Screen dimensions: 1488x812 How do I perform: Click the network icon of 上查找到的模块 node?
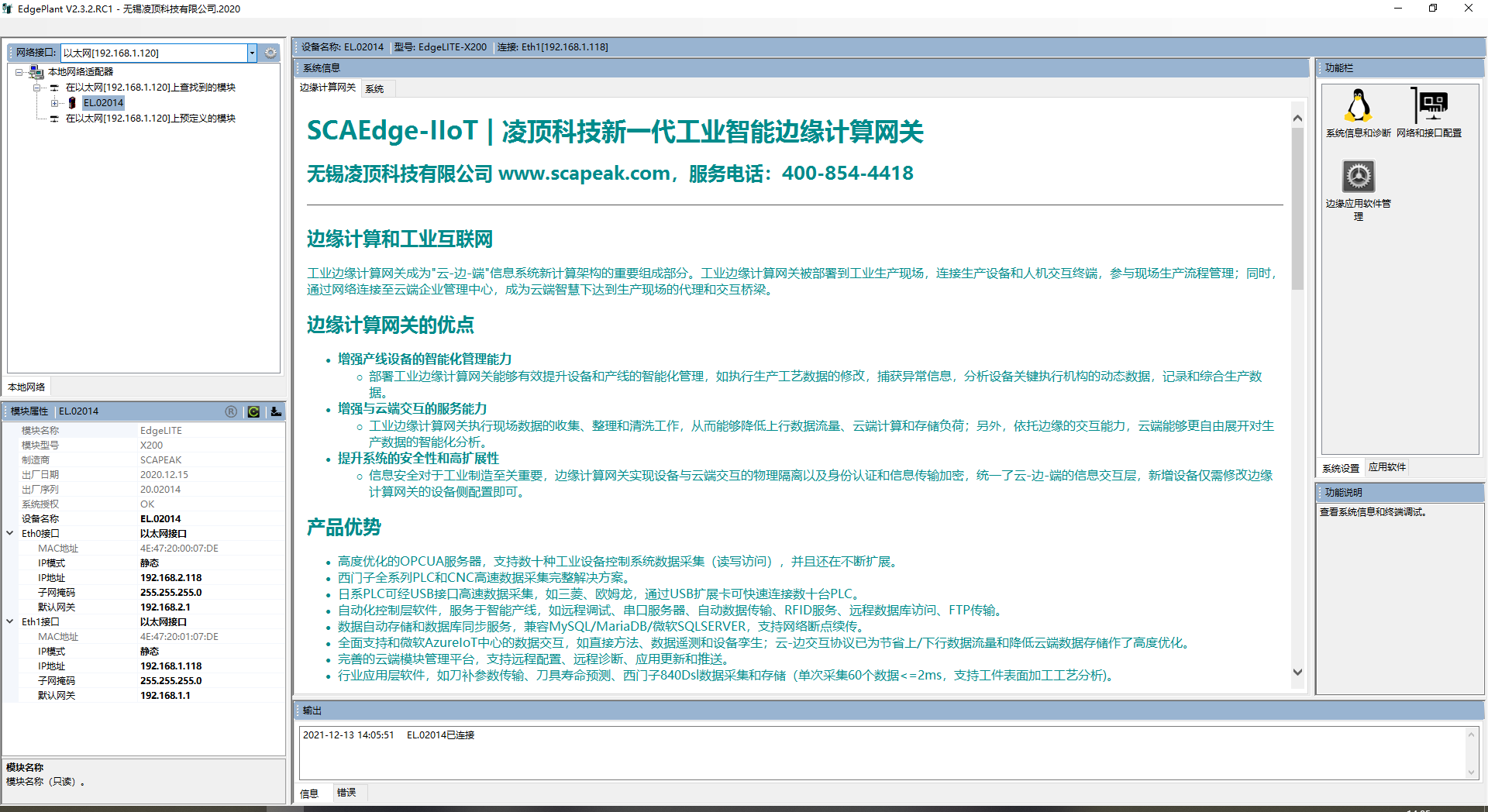54,88
